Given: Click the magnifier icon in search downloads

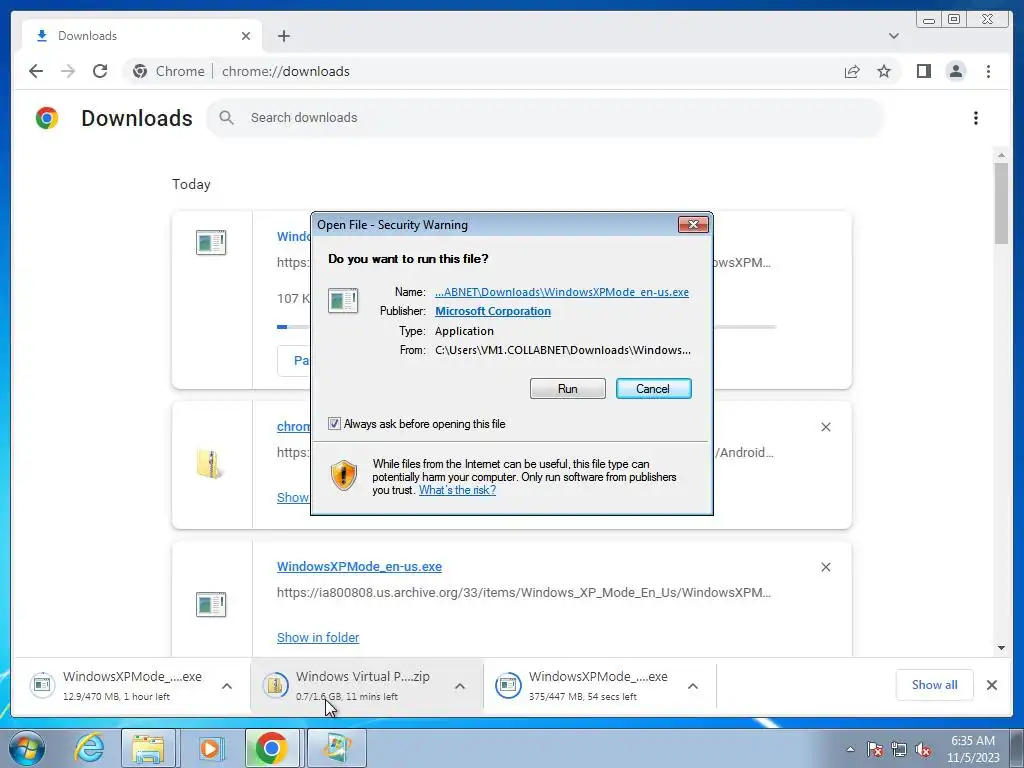Looking at the screenshot, I should (226, 118).
